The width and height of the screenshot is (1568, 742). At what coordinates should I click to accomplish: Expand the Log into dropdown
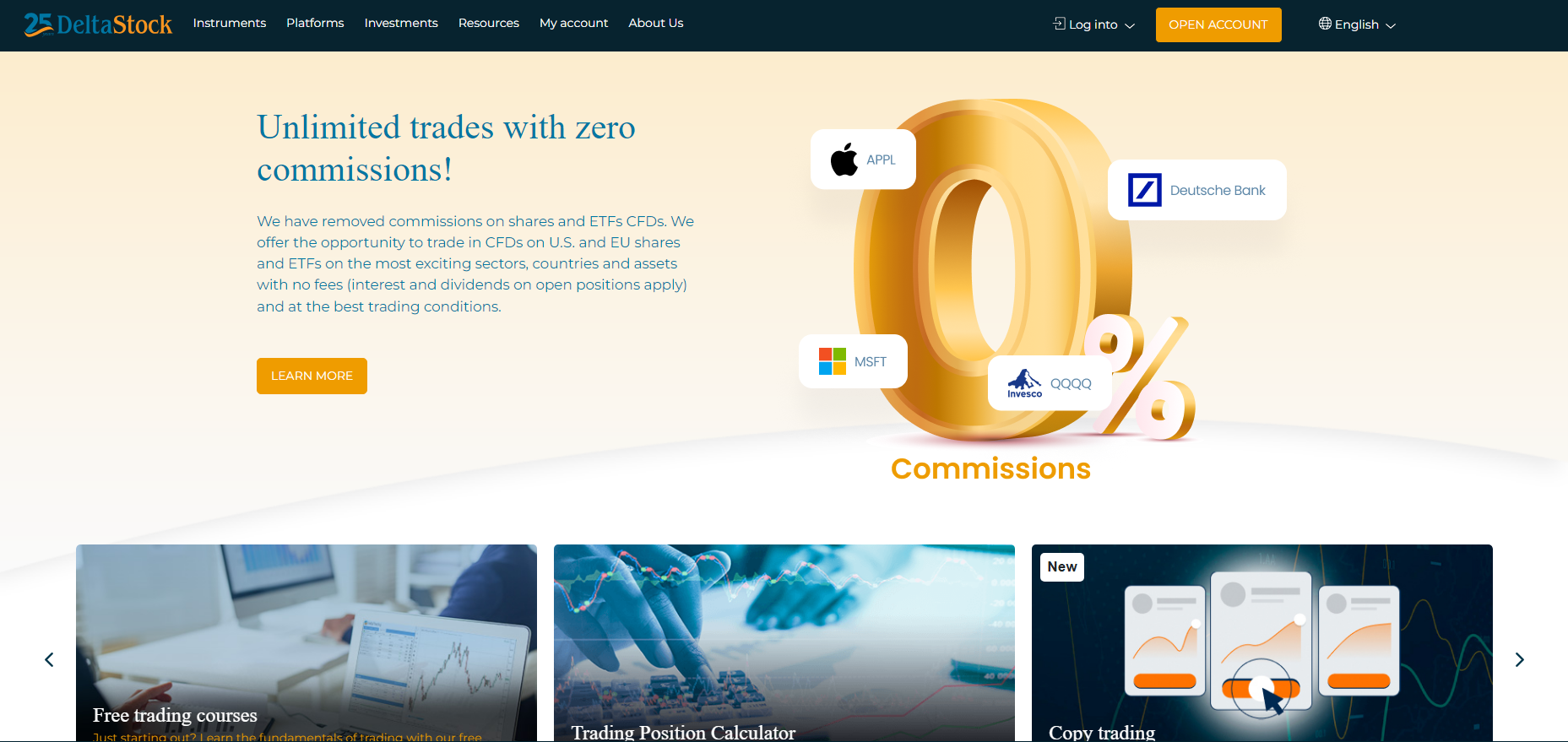click(x=1094, y=24)
